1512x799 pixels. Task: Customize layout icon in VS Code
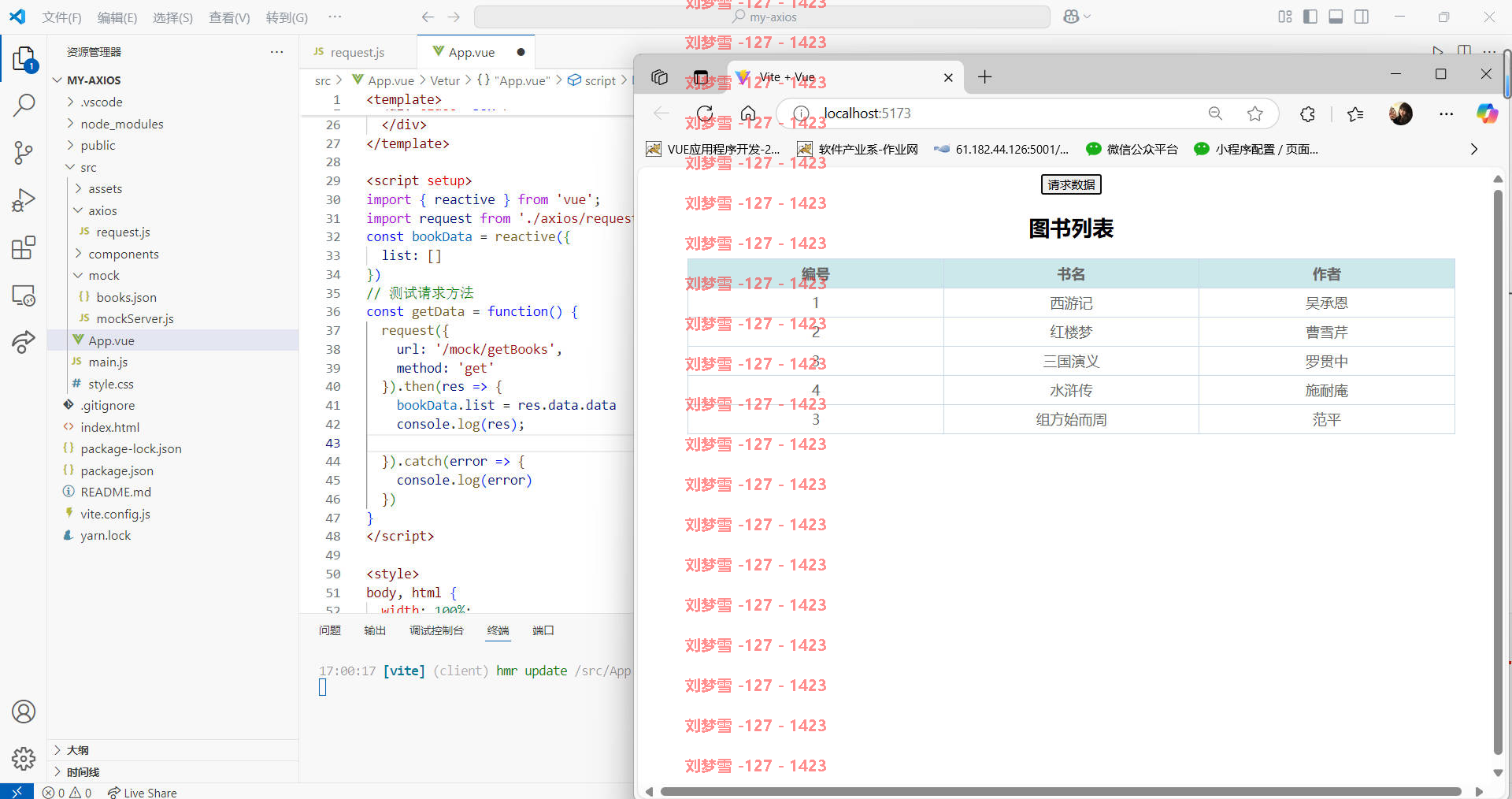1285,17
